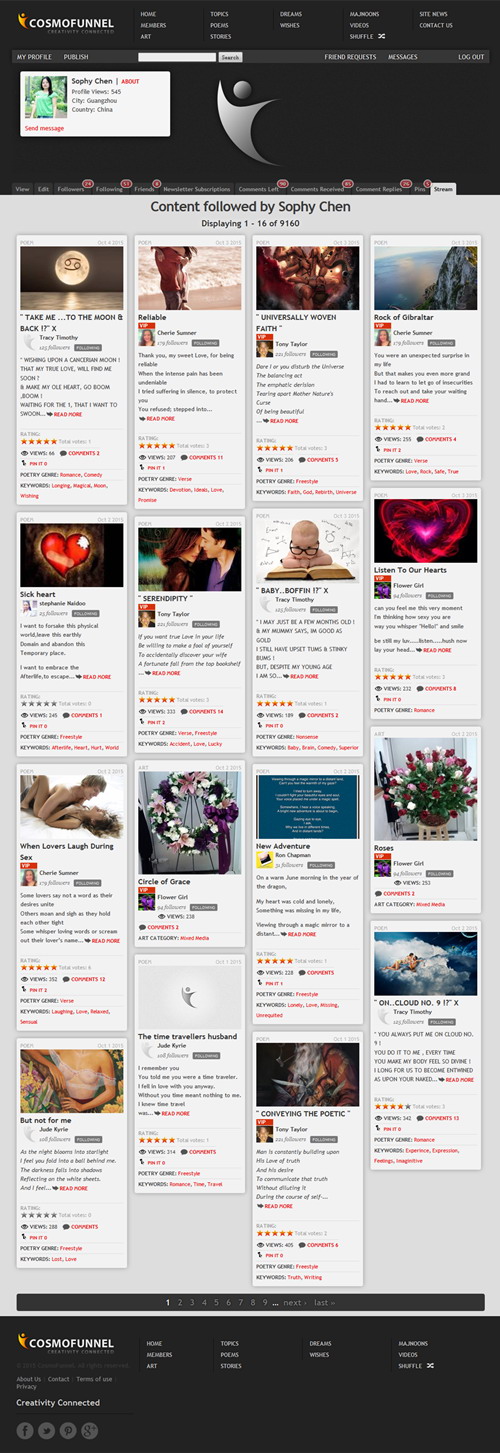Go to page 2 in pagination
Image resolution: width=500 pixels, height=1453 pixels.
(x=180, y=1302)
